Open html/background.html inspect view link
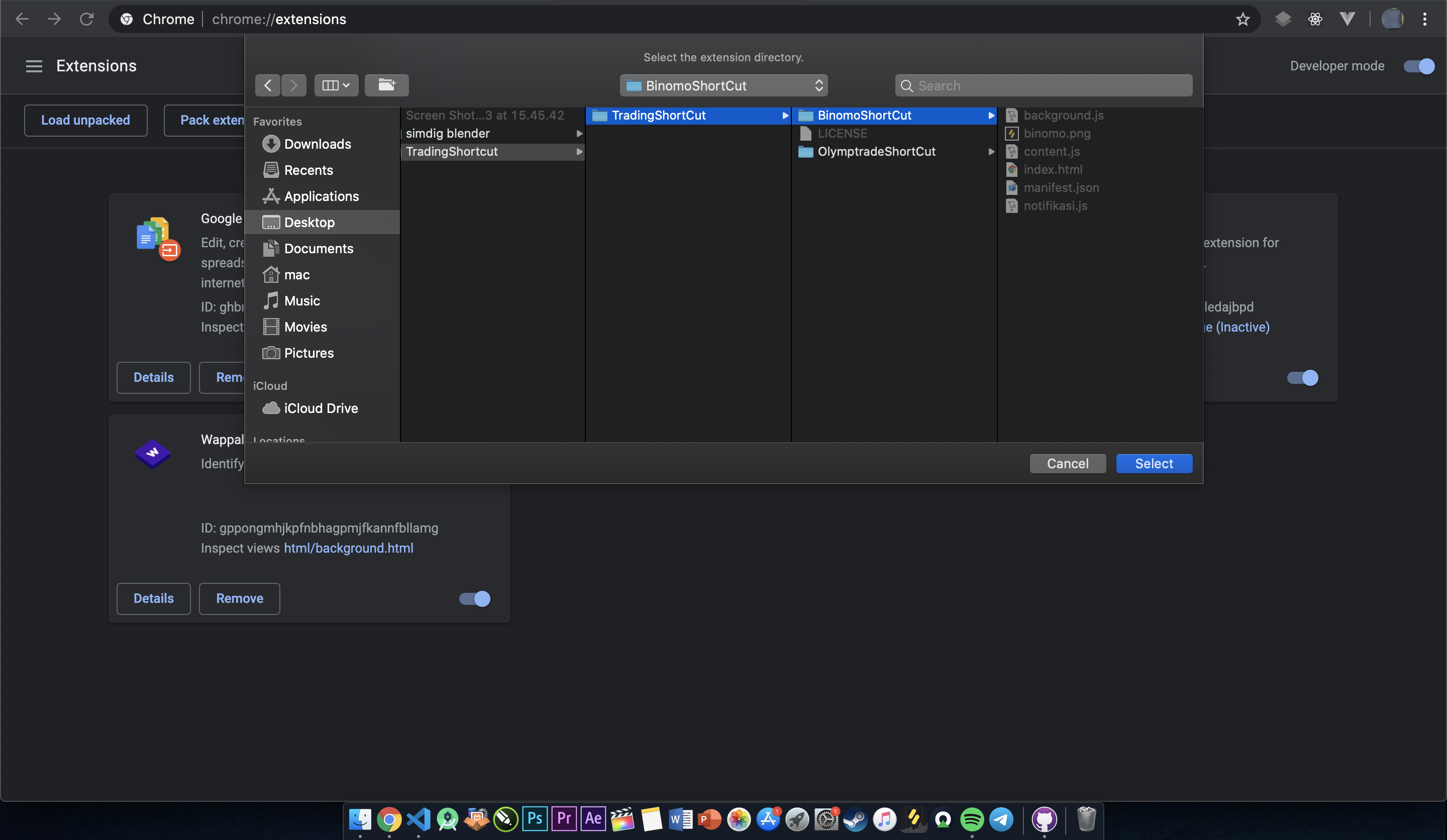 tap(348, 548)
